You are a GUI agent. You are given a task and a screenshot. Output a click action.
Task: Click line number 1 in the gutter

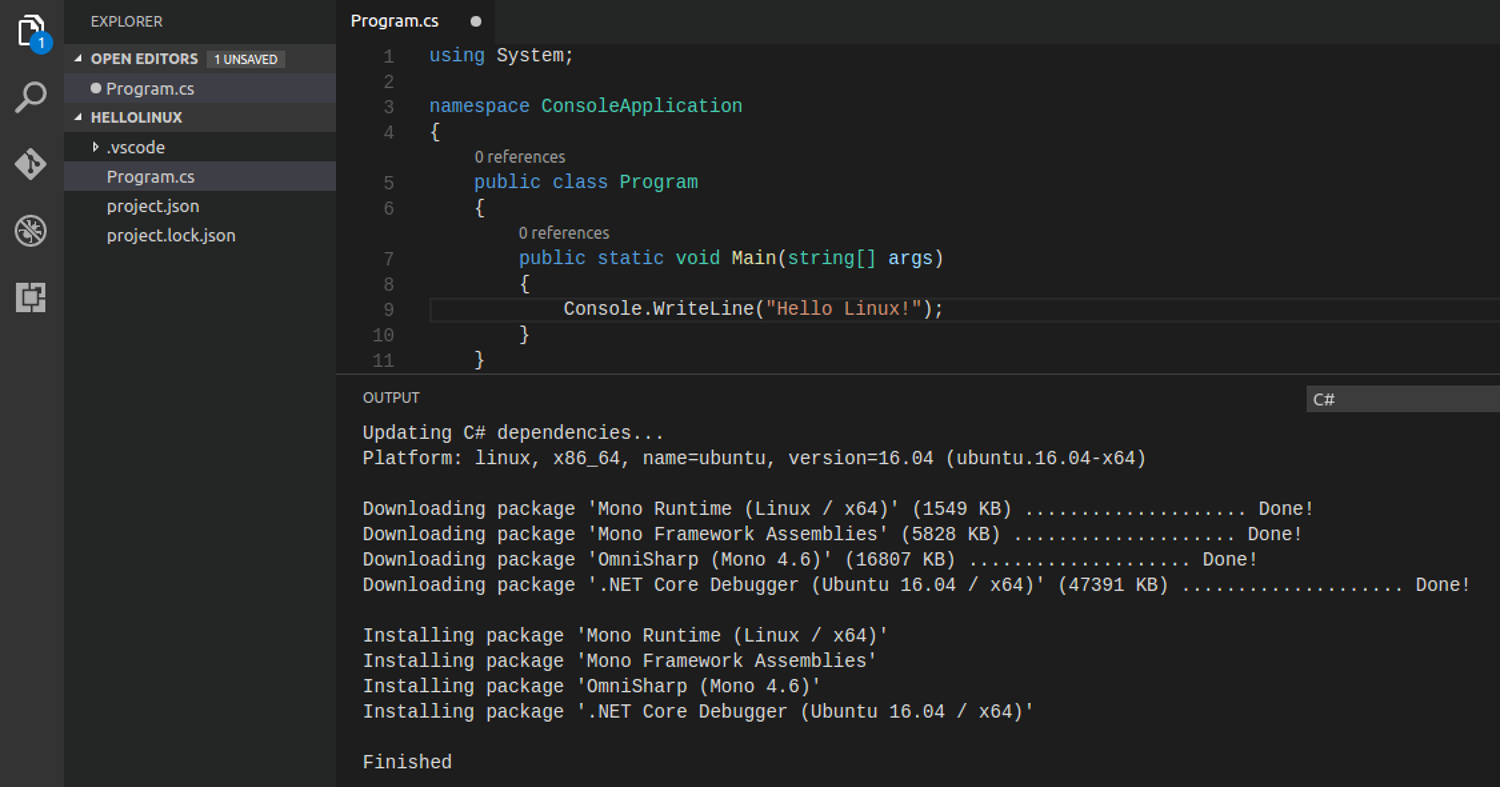pyautogui.click(x=388, y=57)
